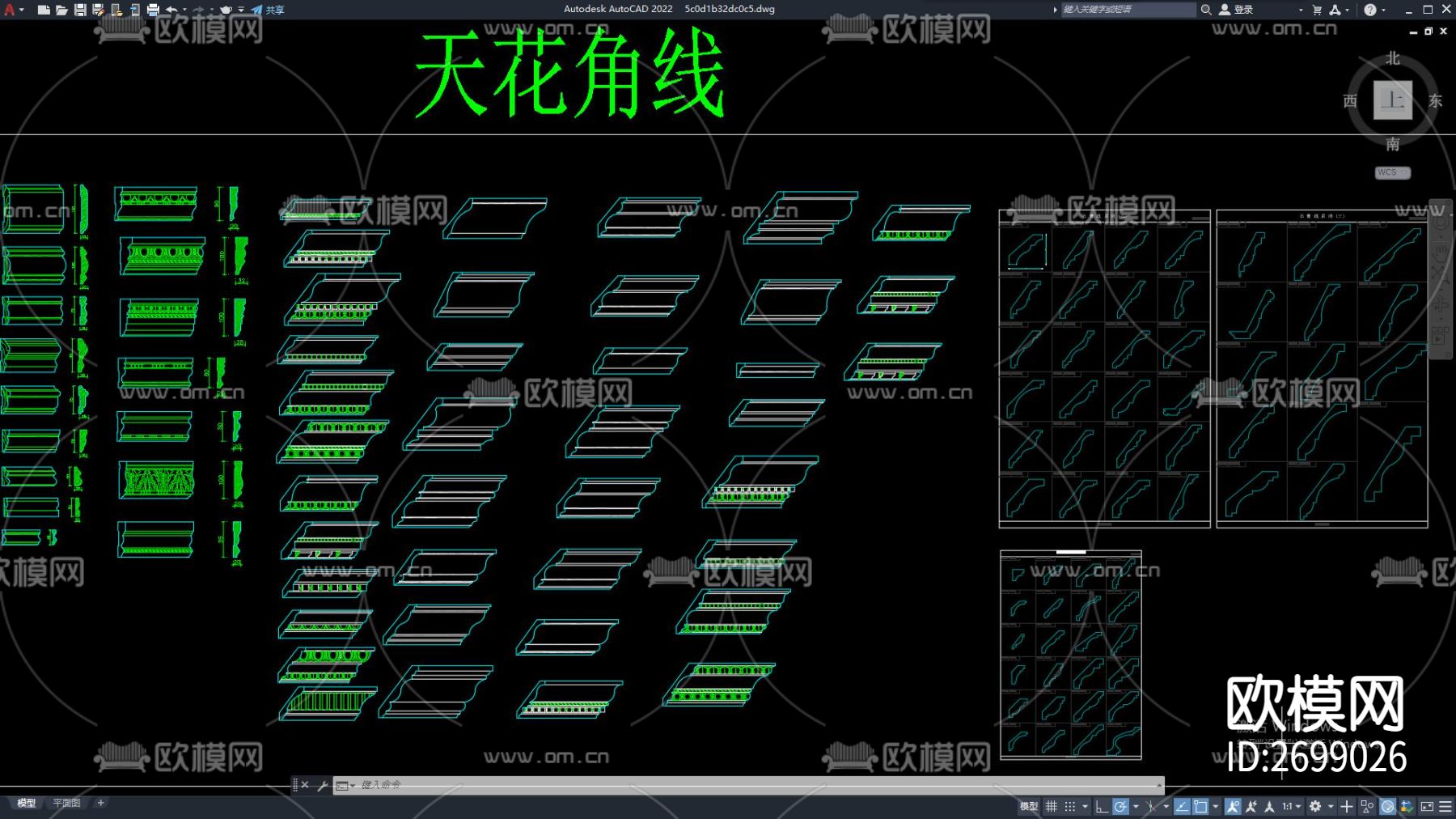The image size is (1456, 819).
Task: Rotate view to 南 on ViewCube
Action: click(1392, 144)
